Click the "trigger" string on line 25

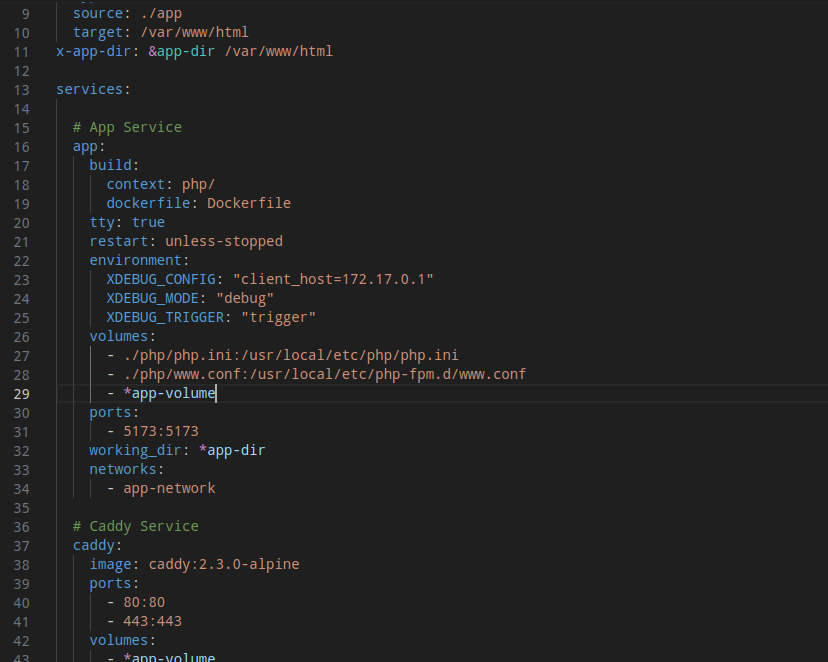coord(278,317)
